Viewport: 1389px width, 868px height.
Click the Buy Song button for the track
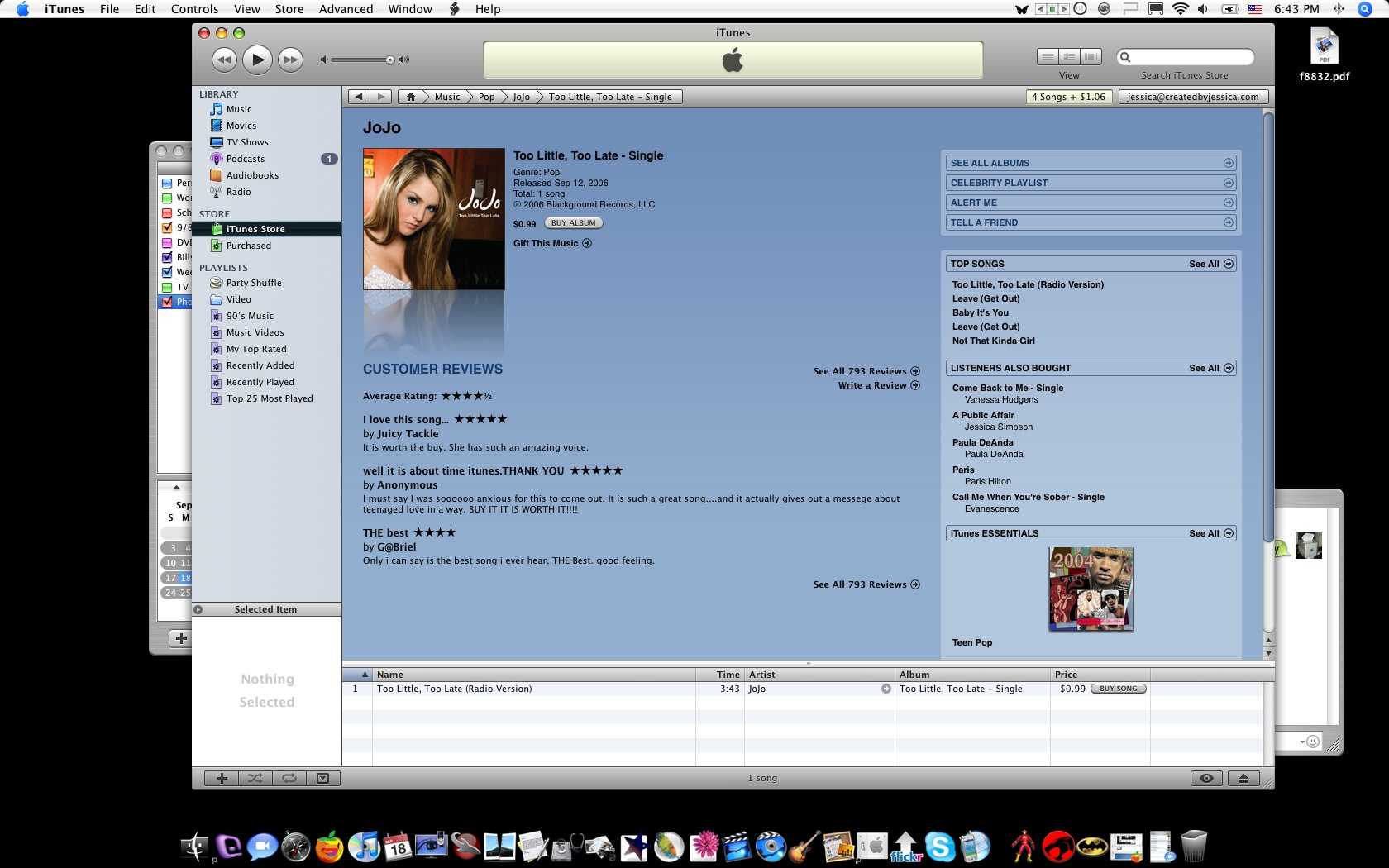point(1118,689)
